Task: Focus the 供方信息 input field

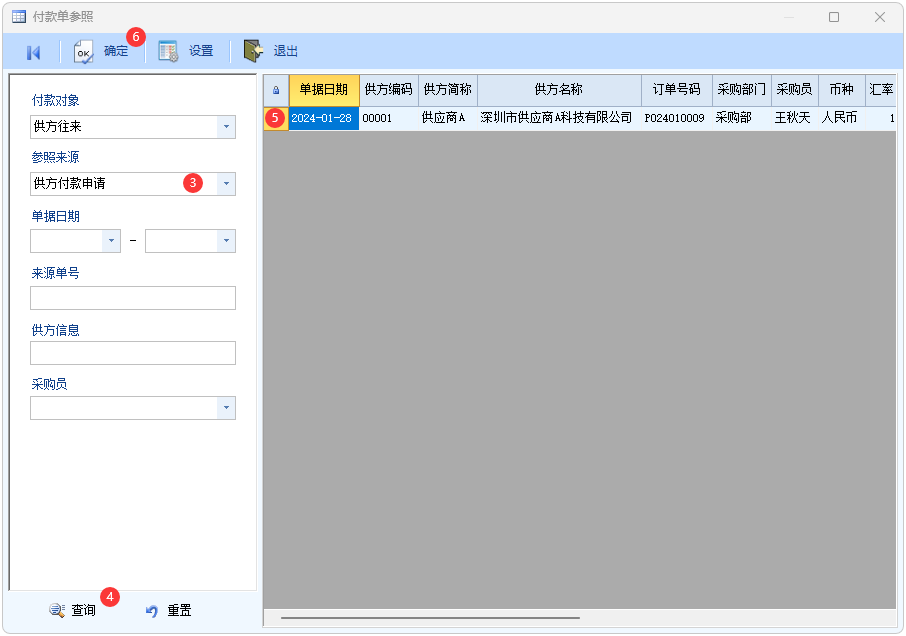Action: click(x=133, y=353)
